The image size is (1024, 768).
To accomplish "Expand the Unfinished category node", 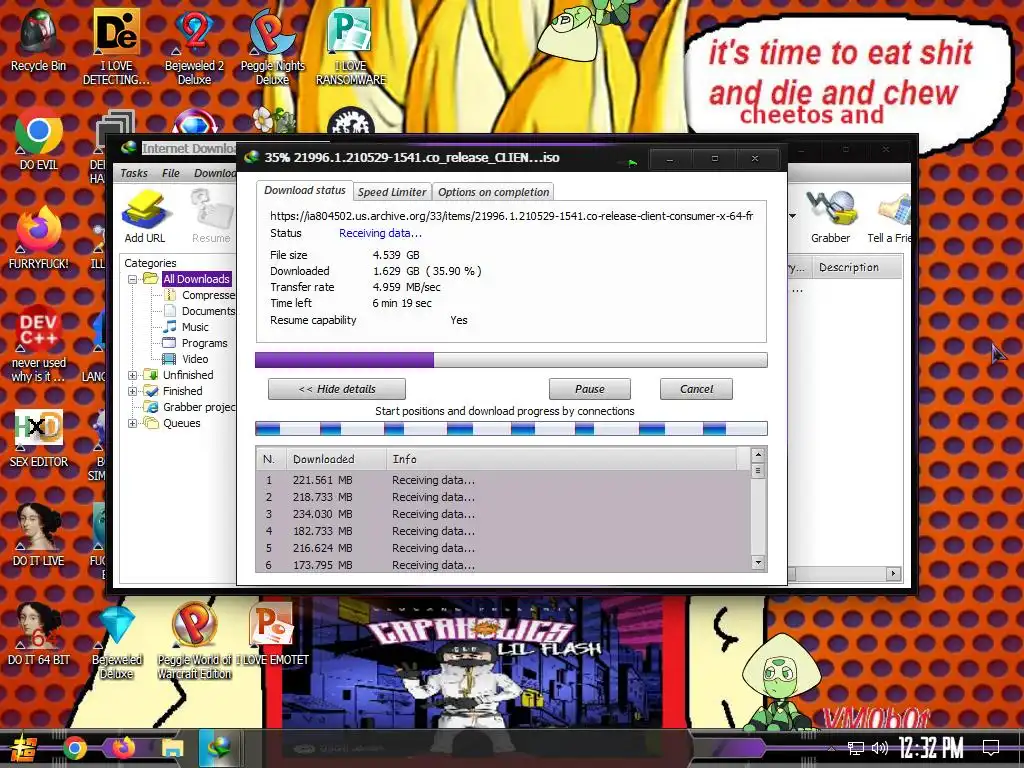I will [x=133, y=375].
